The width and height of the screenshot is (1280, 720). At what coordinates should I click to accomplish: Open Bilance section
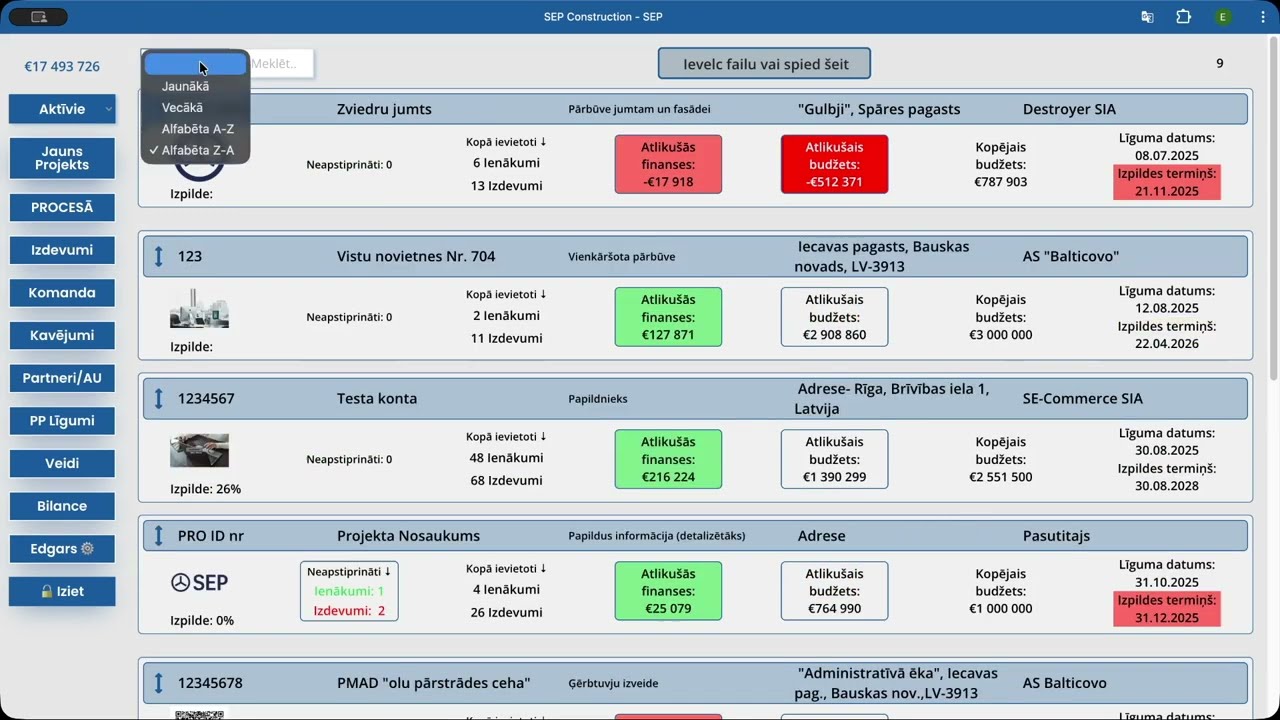[62, 506]
